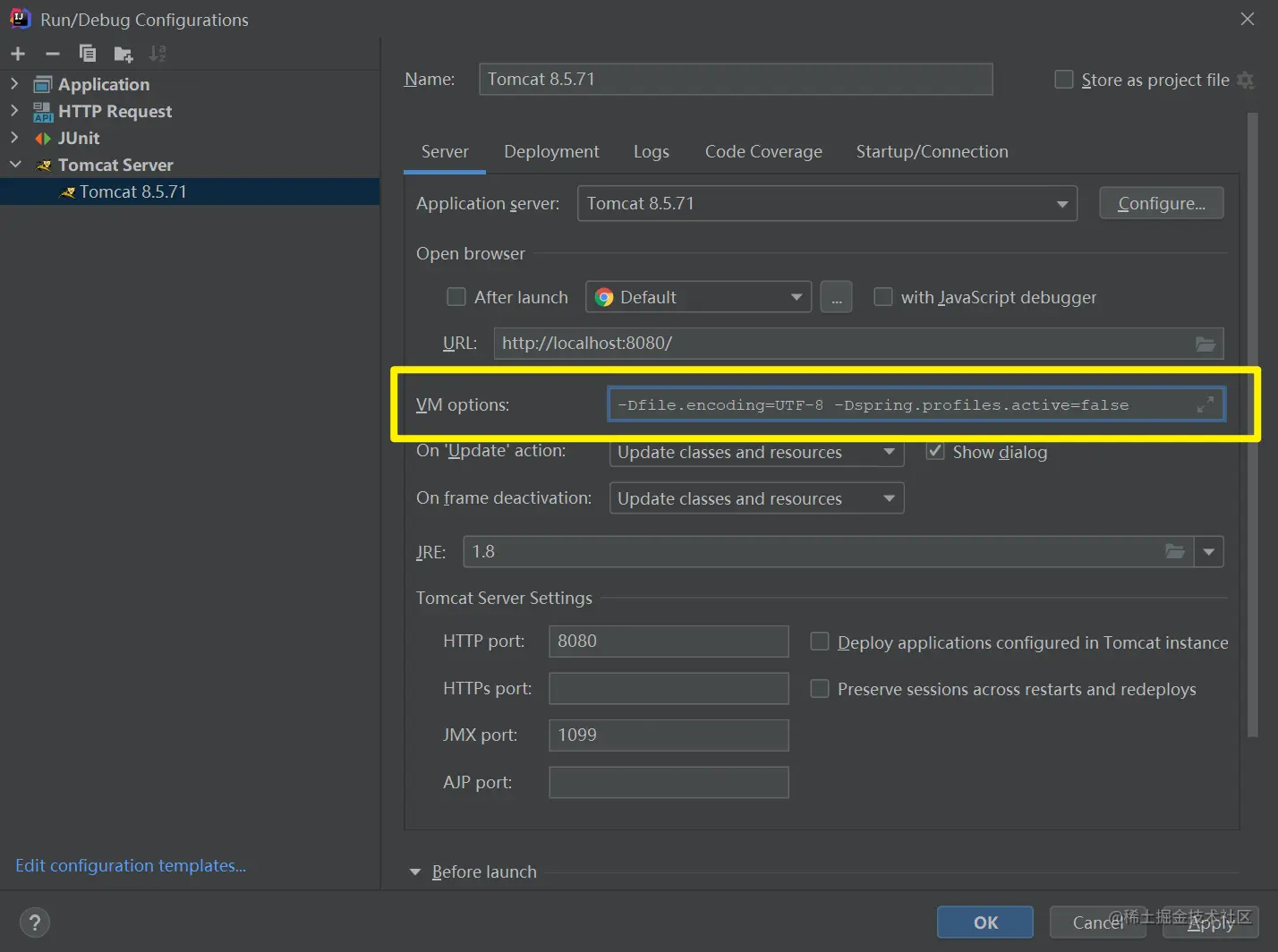The height and width of the screenshot is (952, 1278).
Task: Open the JRE dropdown arrow
Action: [x=1209, y=551]
